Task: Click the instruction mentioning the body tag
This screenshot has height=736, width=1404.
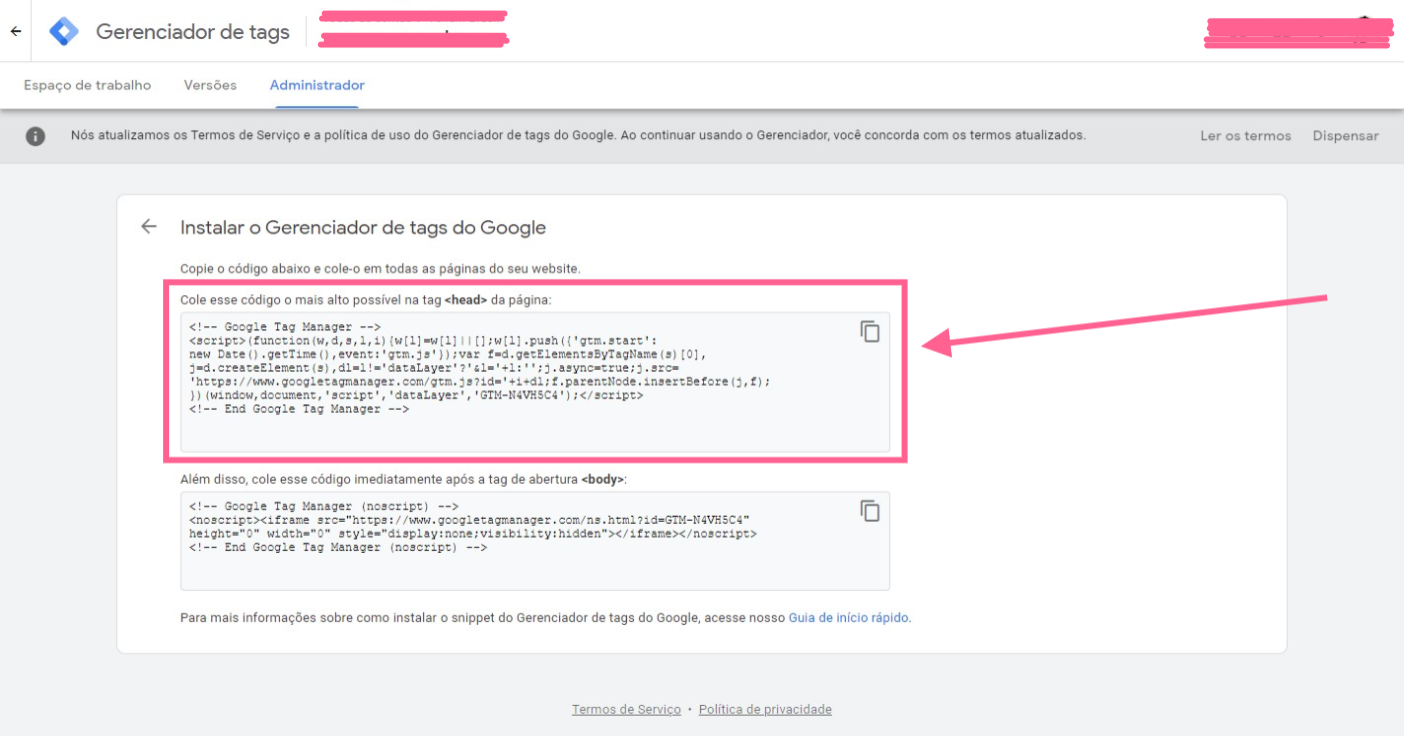Action: (x=403, y=479)
